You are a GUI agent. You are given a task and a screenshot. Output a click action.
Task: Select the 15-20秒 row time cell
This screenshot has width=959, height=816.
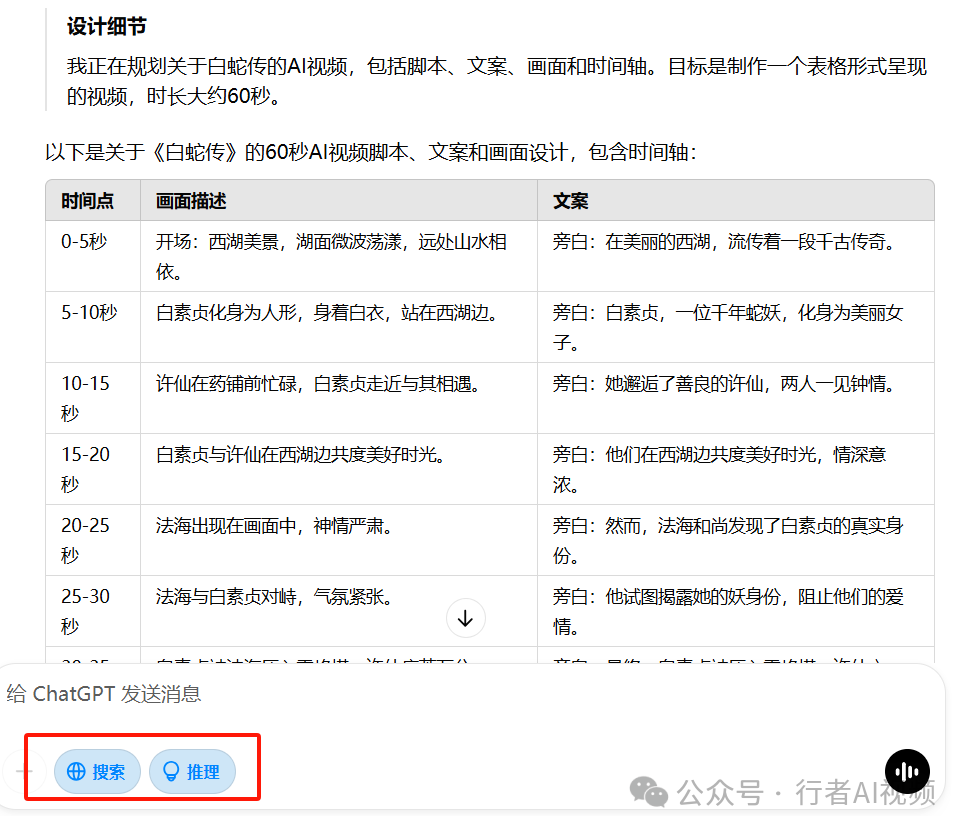click(86, 469)
